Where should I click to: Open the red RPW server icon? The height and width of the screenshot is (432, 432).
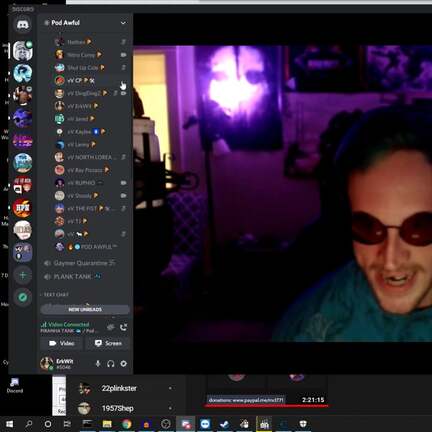[x=23, y=207]
